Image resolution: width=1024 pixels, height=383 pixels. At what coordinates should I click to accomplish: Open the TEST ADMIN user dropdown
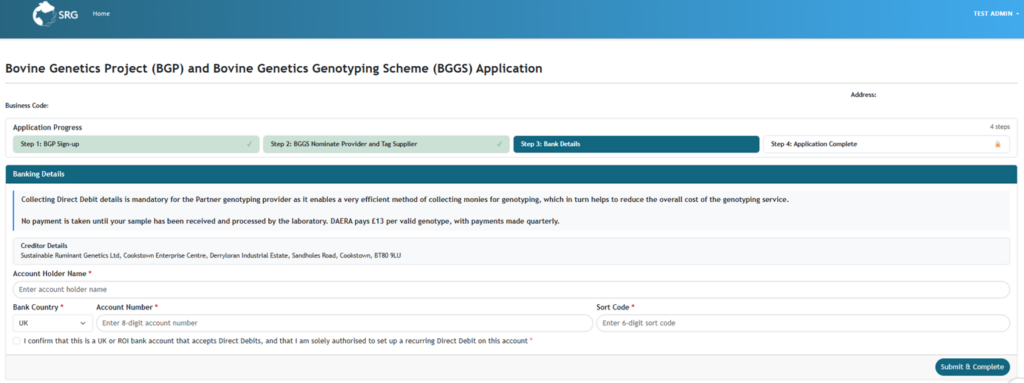pos(996,14)
